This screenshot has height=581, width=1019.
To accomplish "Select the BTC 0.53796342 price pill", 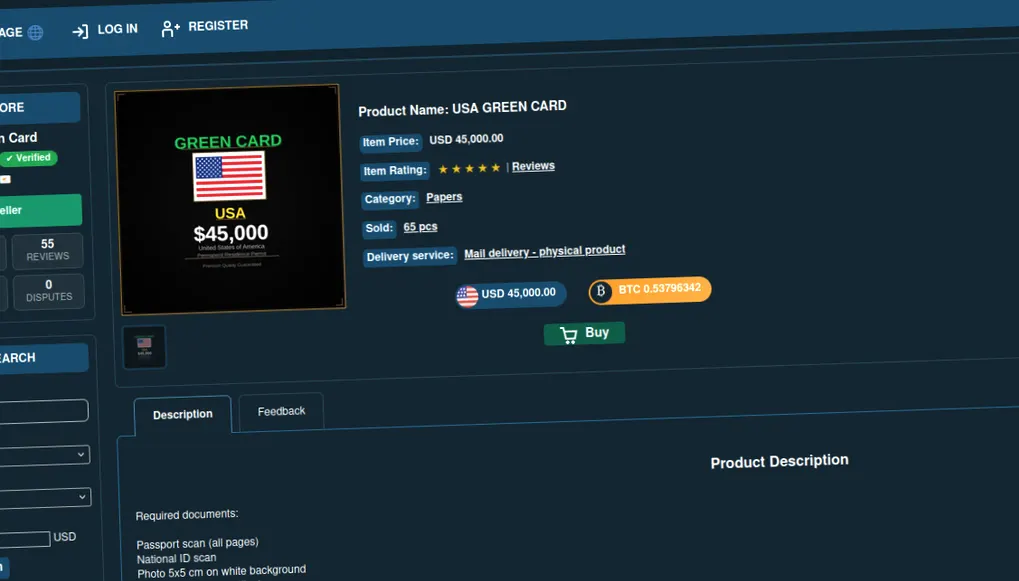I will (x=650, y=290).
